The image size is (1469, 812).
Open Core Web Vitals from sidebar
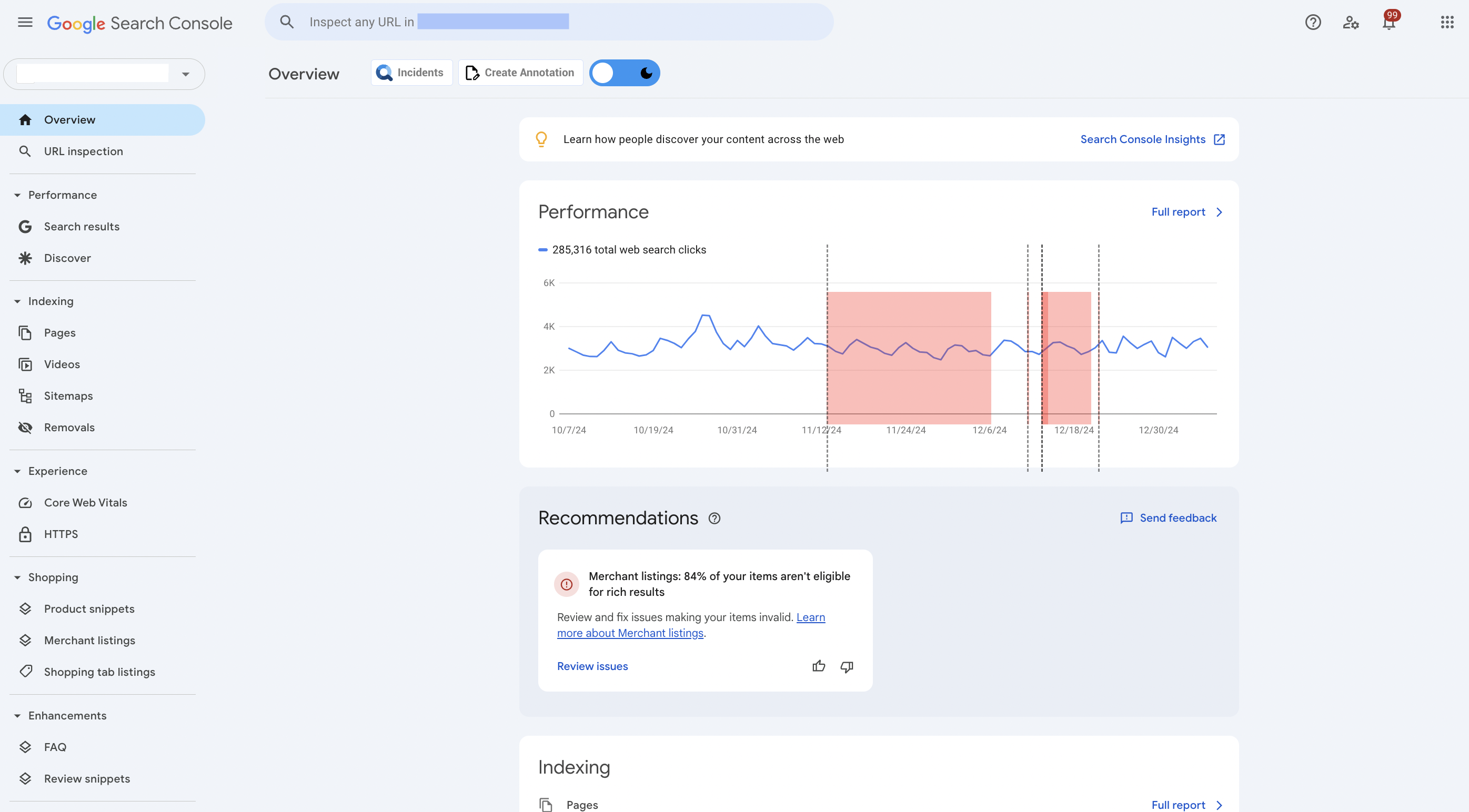click(x=85, y=503)
